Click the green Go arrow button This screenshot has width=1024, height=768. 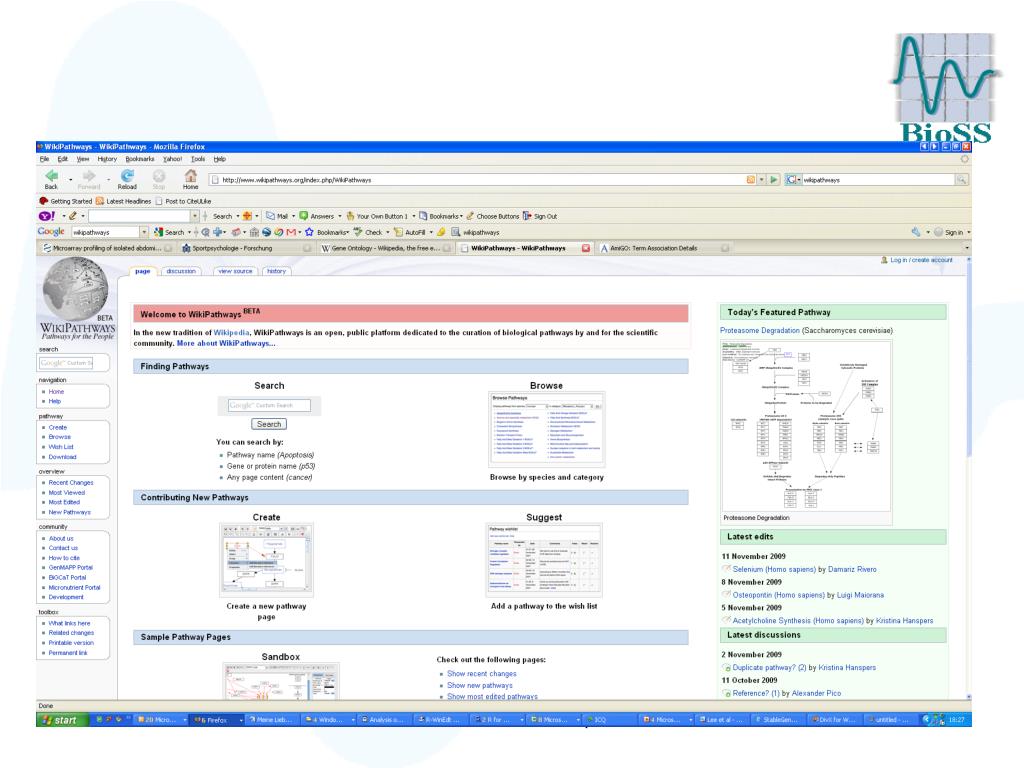[x=774, y=180]
